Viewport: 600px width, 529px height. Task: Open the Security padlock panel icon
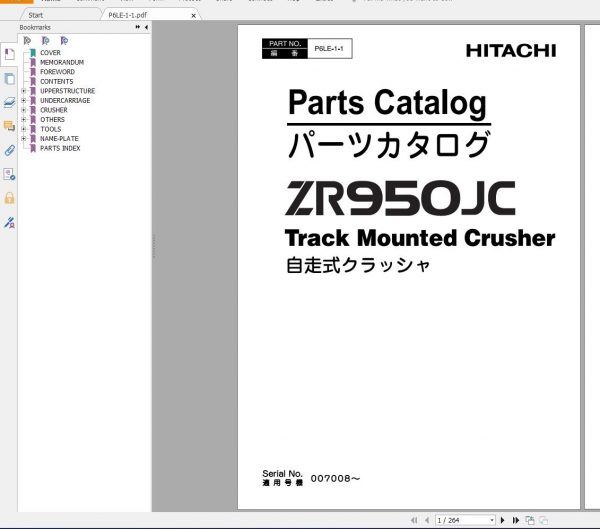(9, 198)
